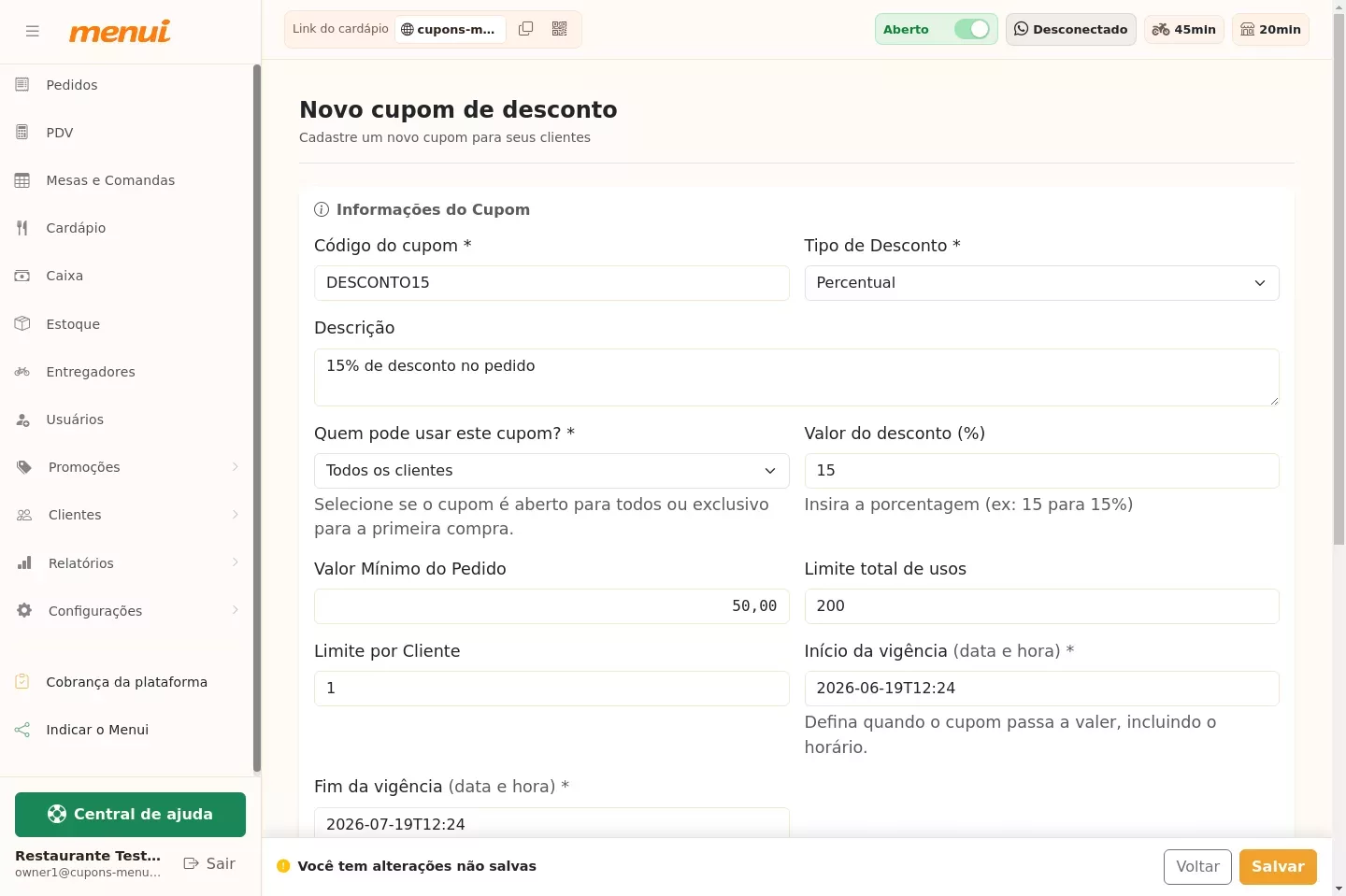Click the Voltar button

1197,867
